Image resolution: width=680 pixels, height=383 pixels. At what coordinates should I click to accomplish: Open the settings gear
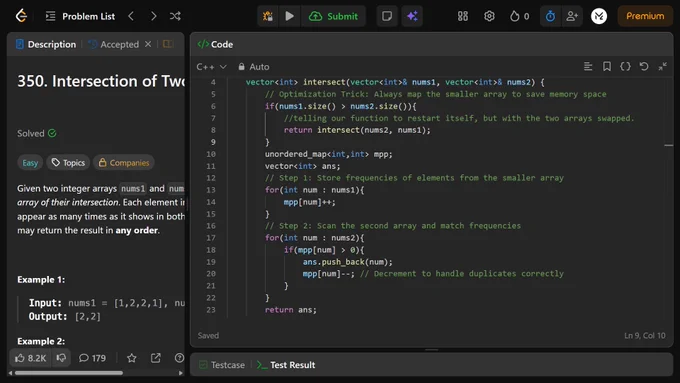(x=489, y=16)
